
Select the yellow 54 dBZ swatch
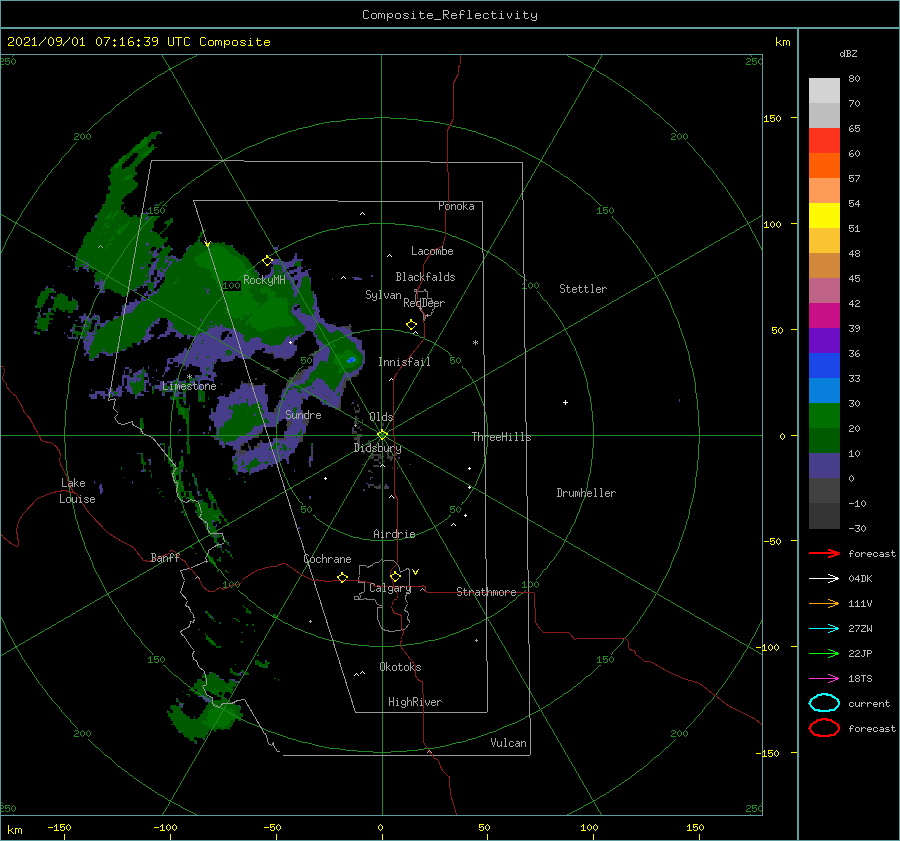824,215
